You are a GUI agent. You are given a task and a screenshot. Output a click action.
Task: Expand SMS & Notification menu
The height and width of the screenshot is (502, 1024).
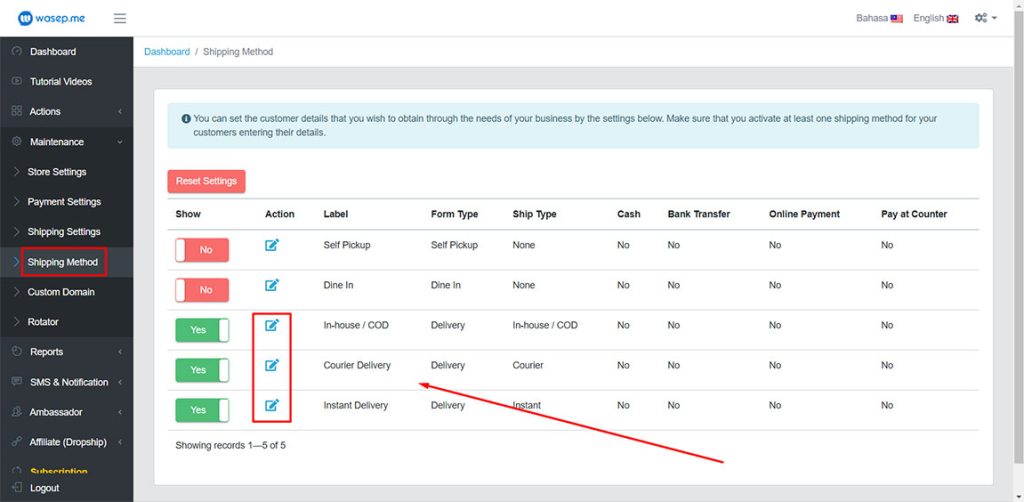pyautogui.click(x=67, y=382)
